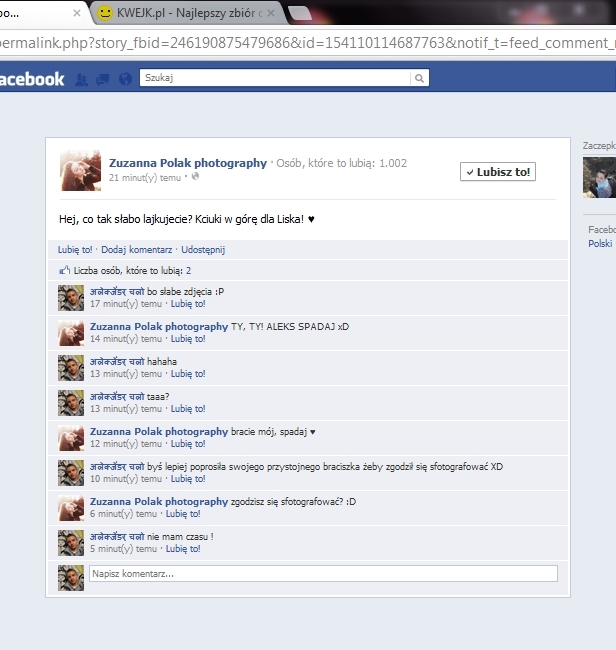Screen dimensions: 616x650
Task: Open a new browser tab
Action: [298, 13]
